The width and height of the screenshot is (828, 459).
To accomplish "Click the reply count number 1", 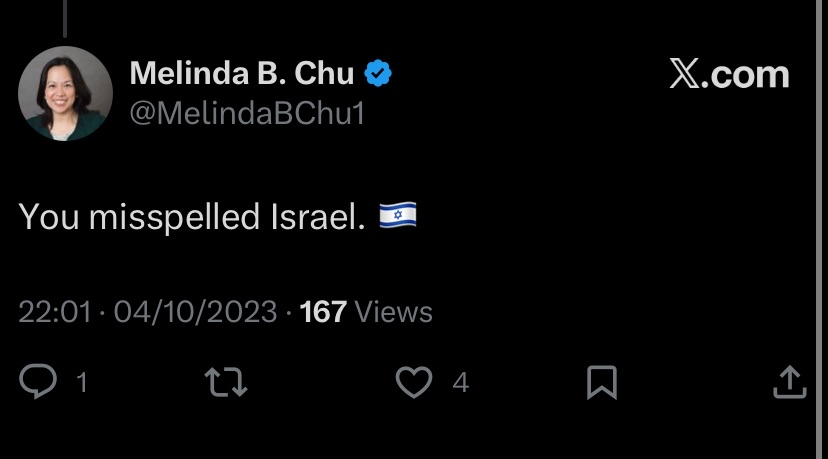I will tap(82, 382).
